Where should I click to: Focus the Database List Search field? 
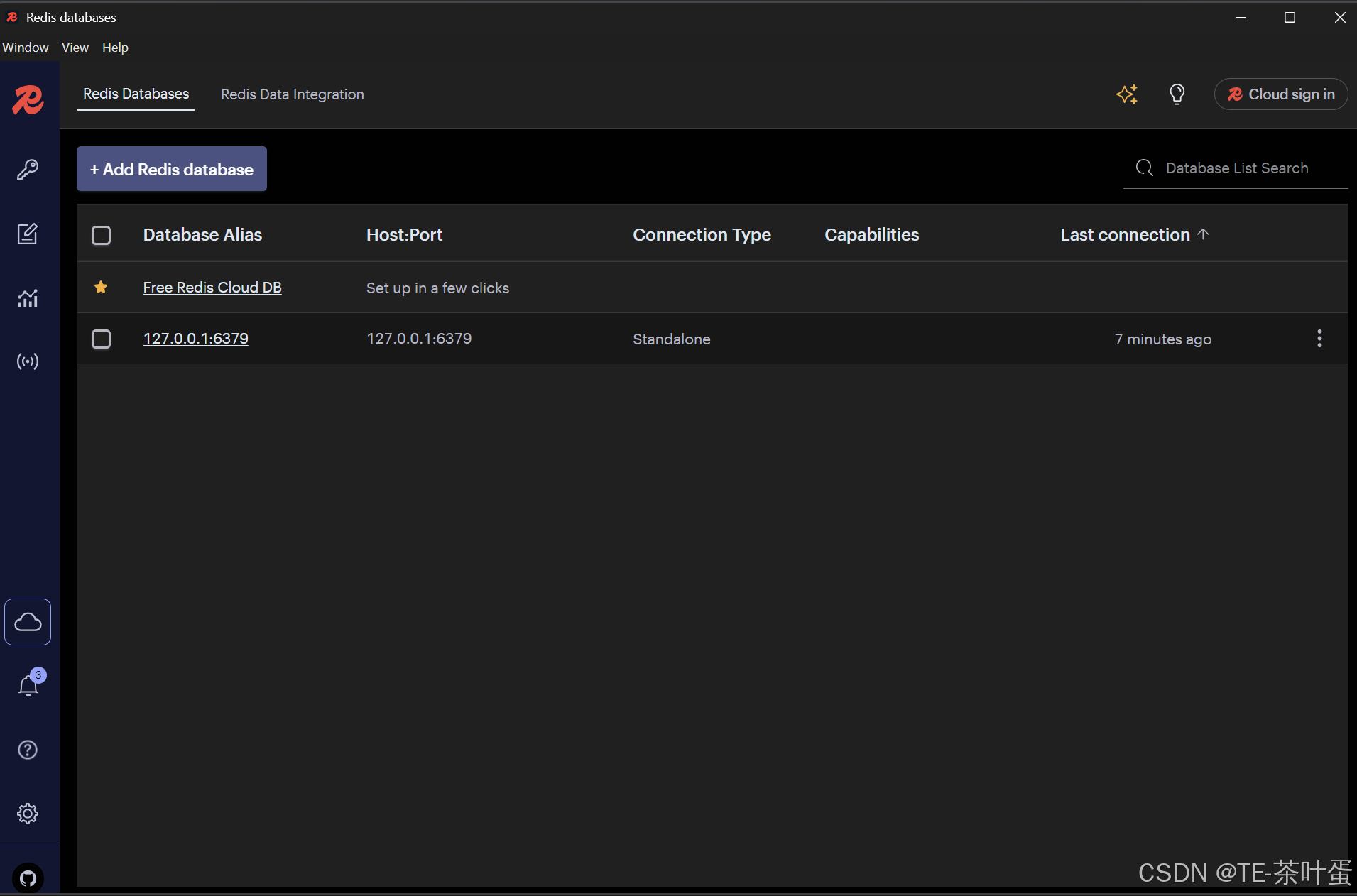1236,168
